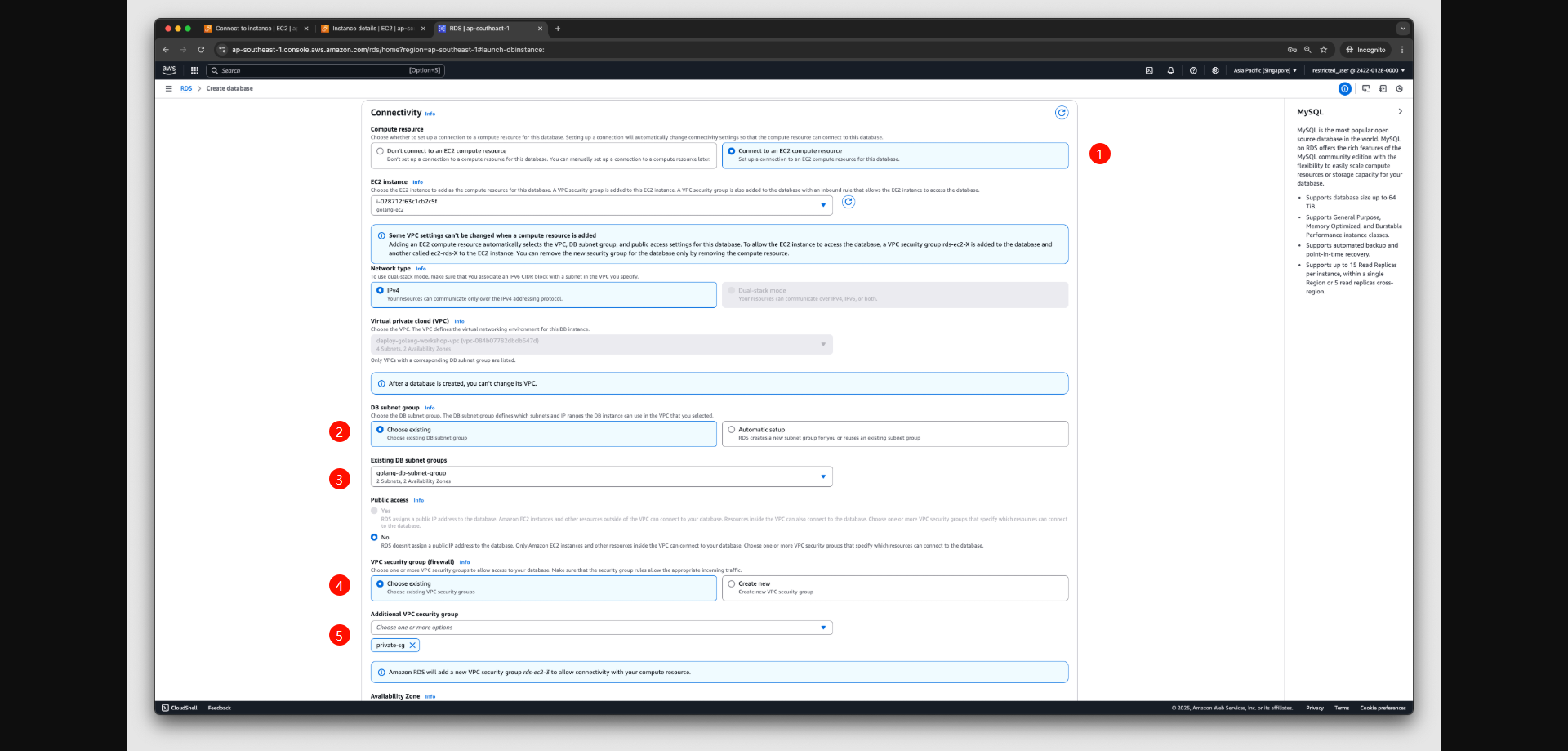
Task: Focus the AWS console search field
Action: click(326, 70)
